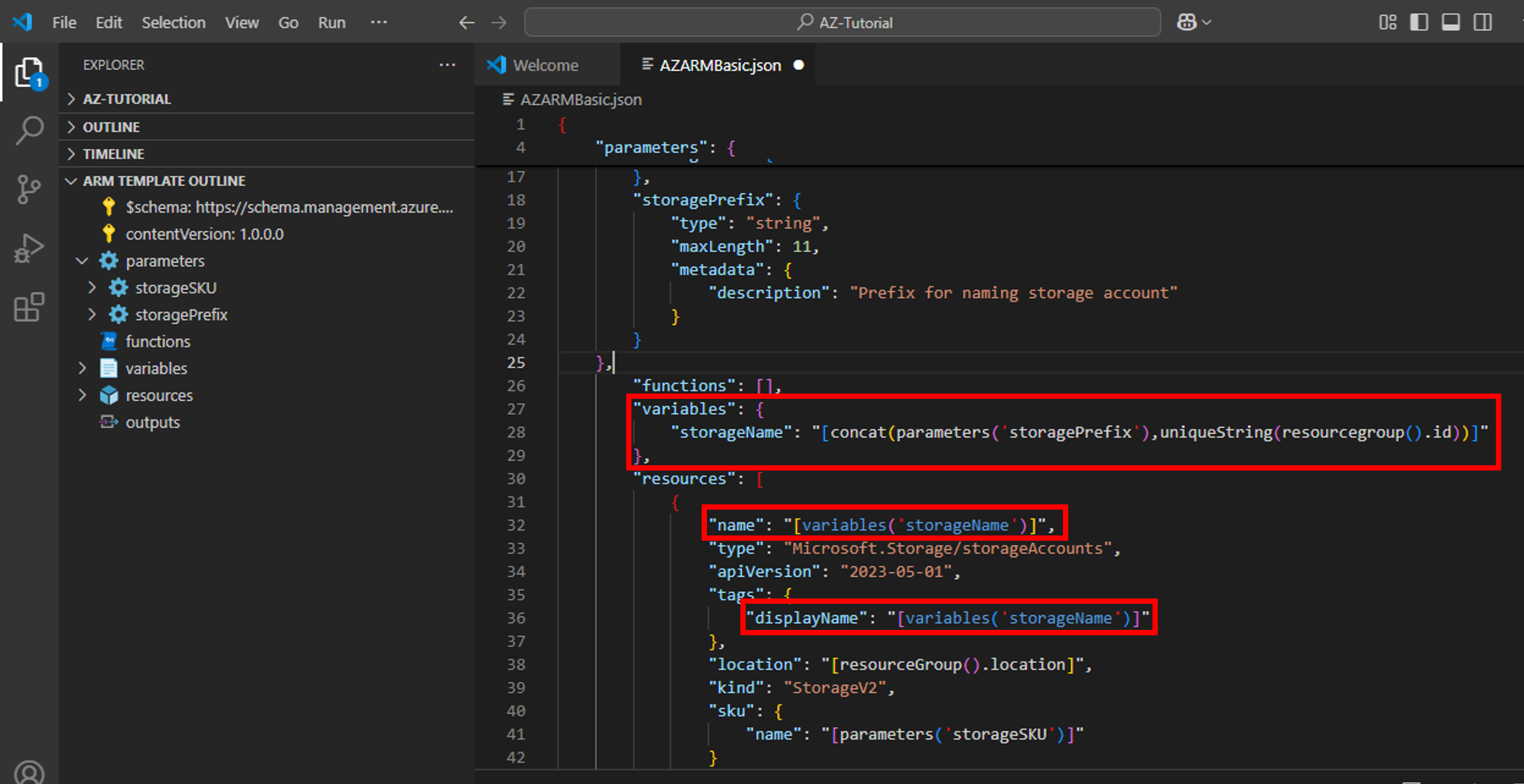Expand the storageSKU parameter node
This screenshot has width=1524, height=784.
point(92,288)
